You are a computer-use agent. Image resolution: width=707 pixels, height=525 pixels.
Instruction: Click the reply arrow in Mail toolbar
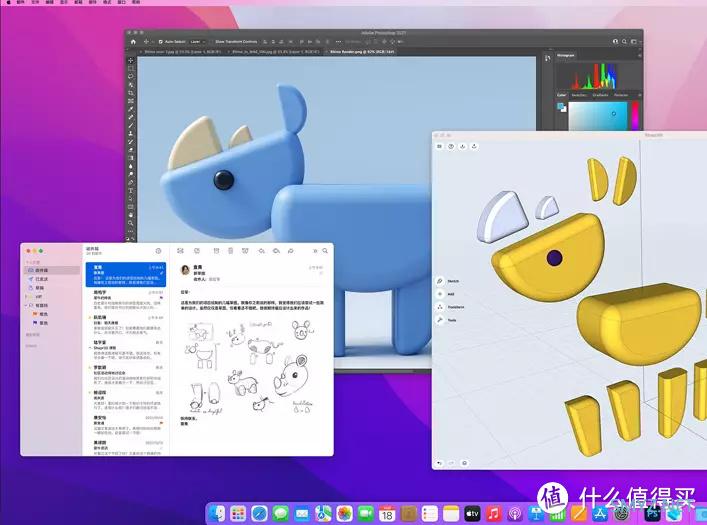260,251
